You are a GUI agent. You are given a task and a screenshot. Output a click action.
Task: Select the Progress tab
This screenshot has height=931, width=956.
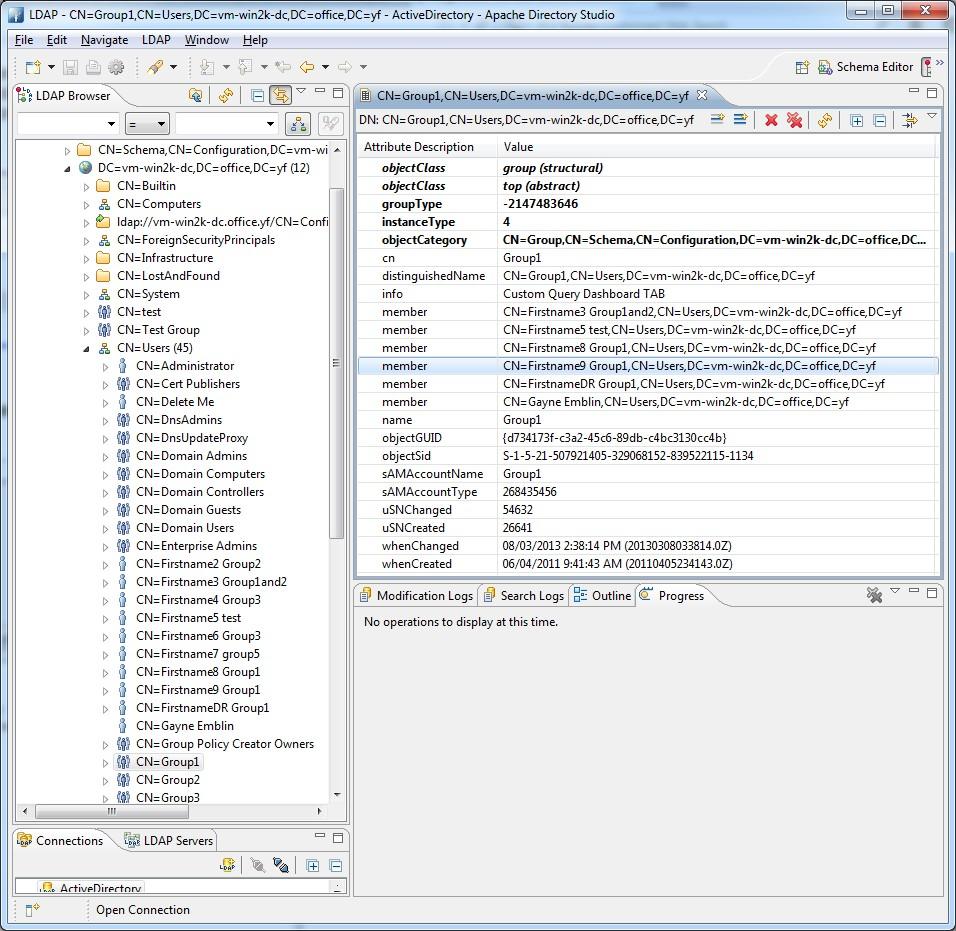pyautogui.click(x=672, y=596)
